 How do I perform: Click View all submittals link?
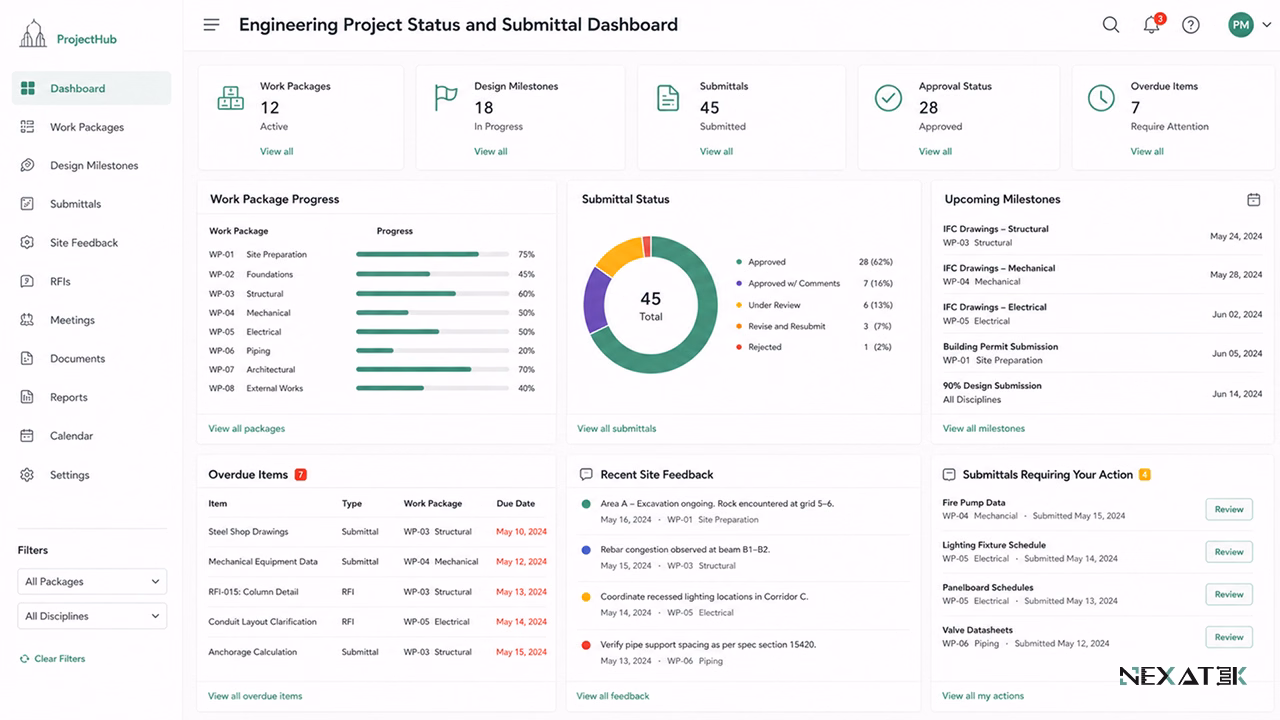(617, 429)
